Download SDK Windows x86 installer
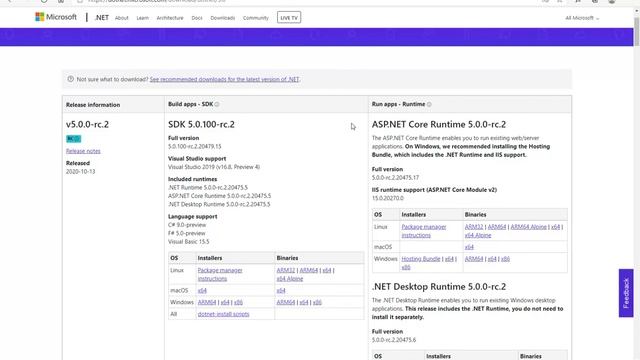This screenshot has width=640, height=360. [x=238, y=302]
